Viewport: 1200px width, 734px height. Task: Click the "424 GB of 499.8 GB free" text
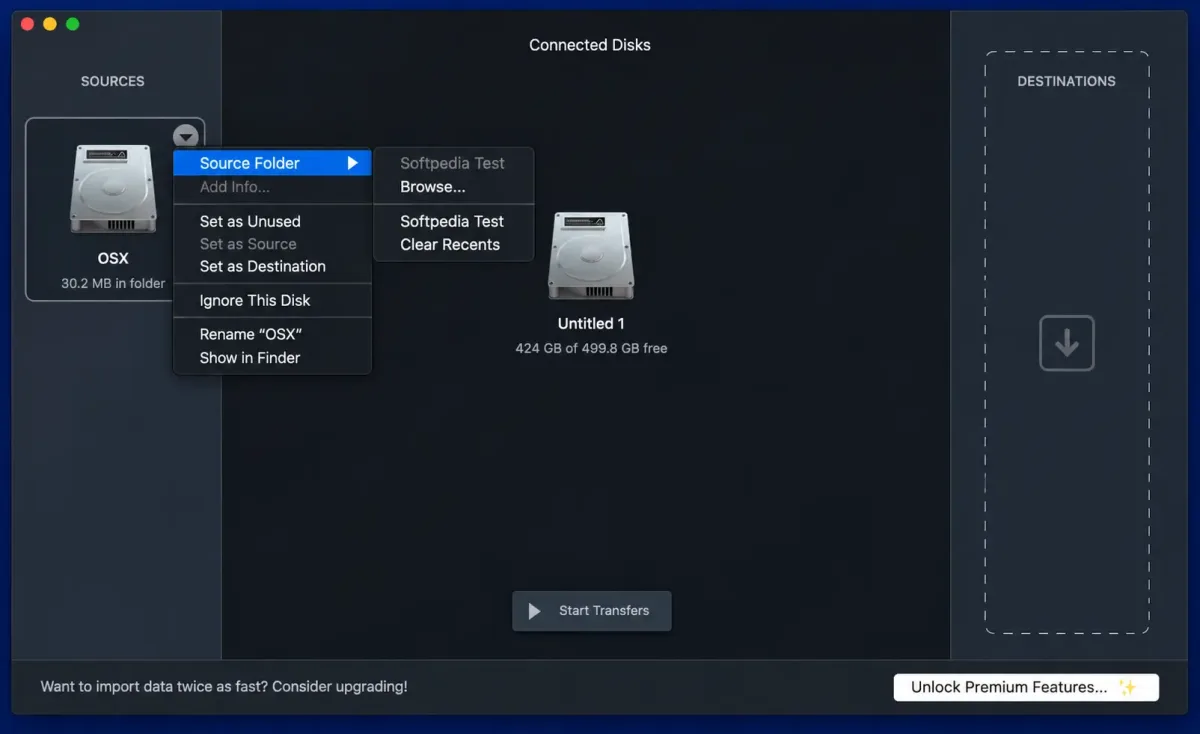pyautogui.click(x=591, y=348)
